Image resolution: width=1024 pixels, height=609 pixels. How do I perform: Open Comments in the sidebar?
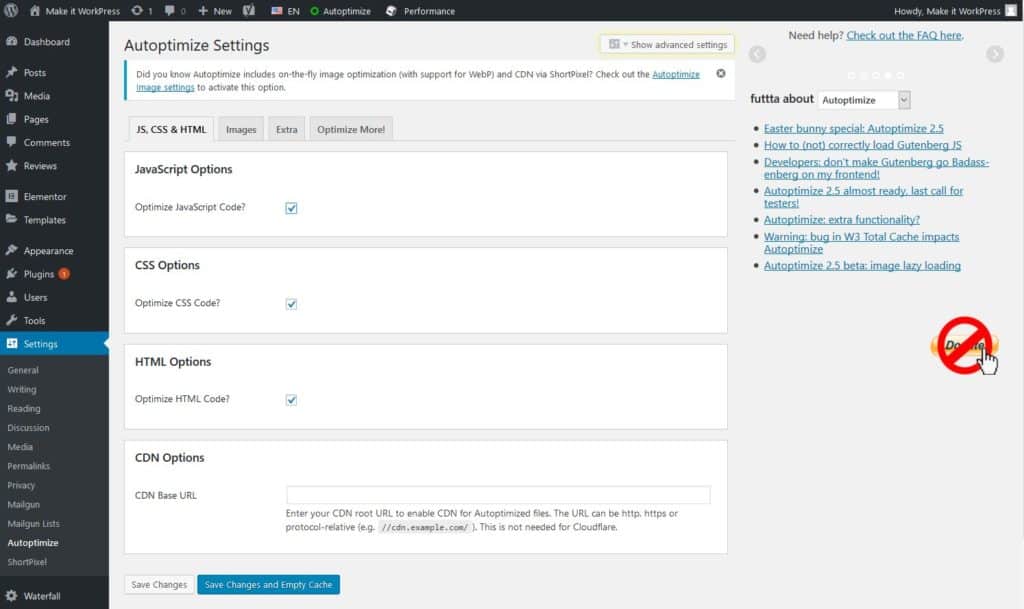(46, 142)
